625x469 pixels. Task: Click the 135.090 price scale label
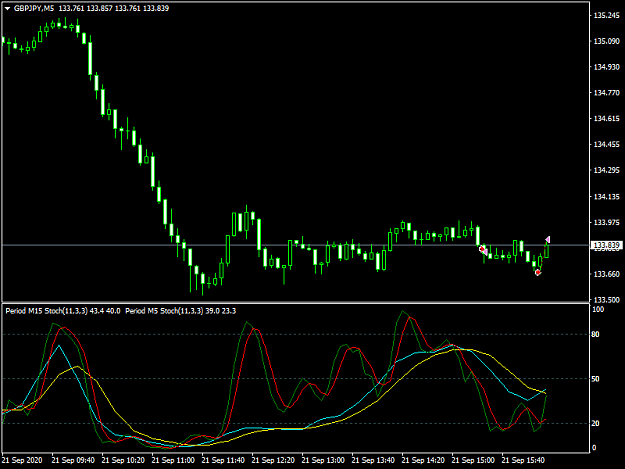point(607,41)
